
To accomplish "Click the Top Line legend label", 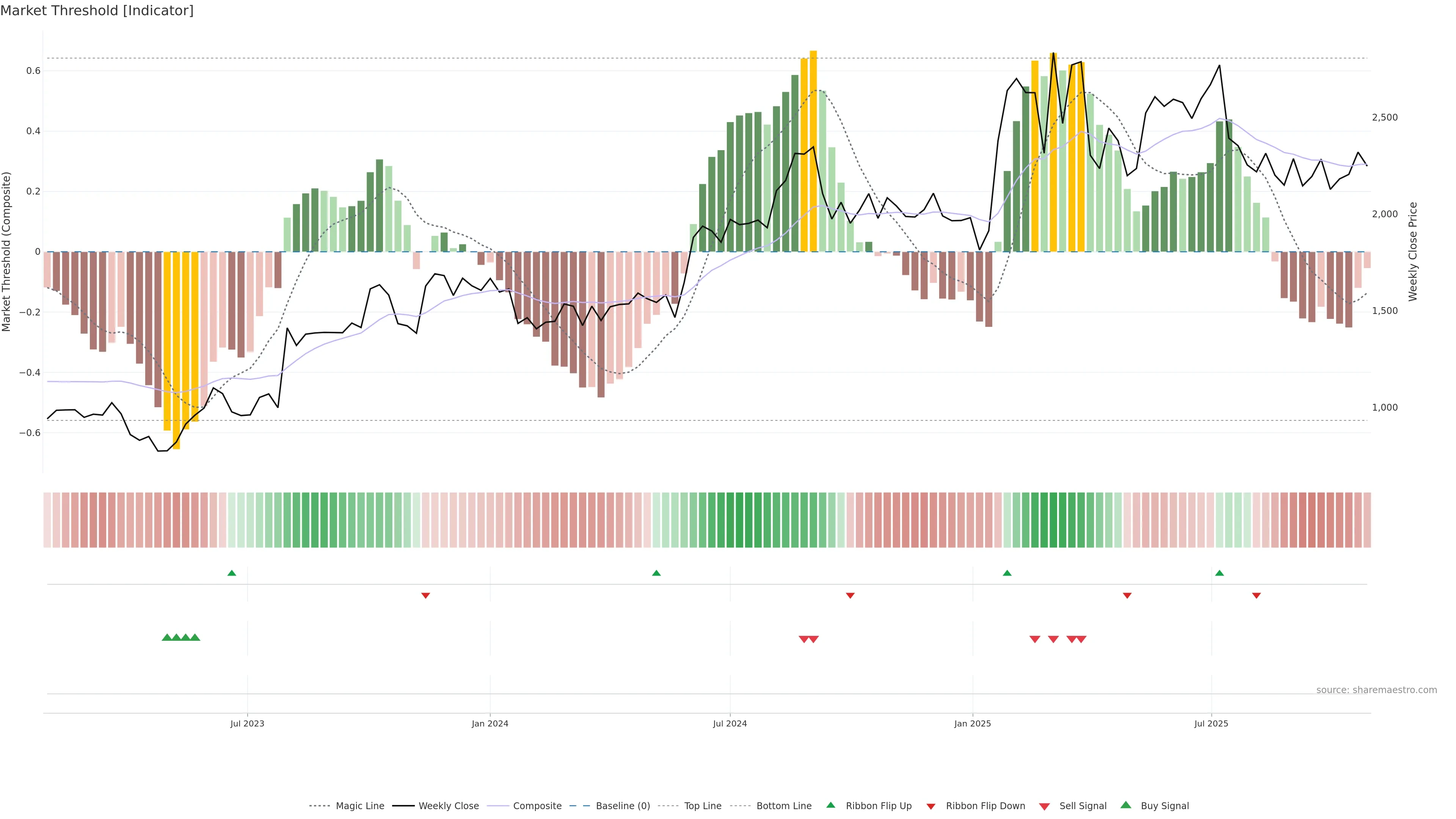I will [x=703, y=805].
